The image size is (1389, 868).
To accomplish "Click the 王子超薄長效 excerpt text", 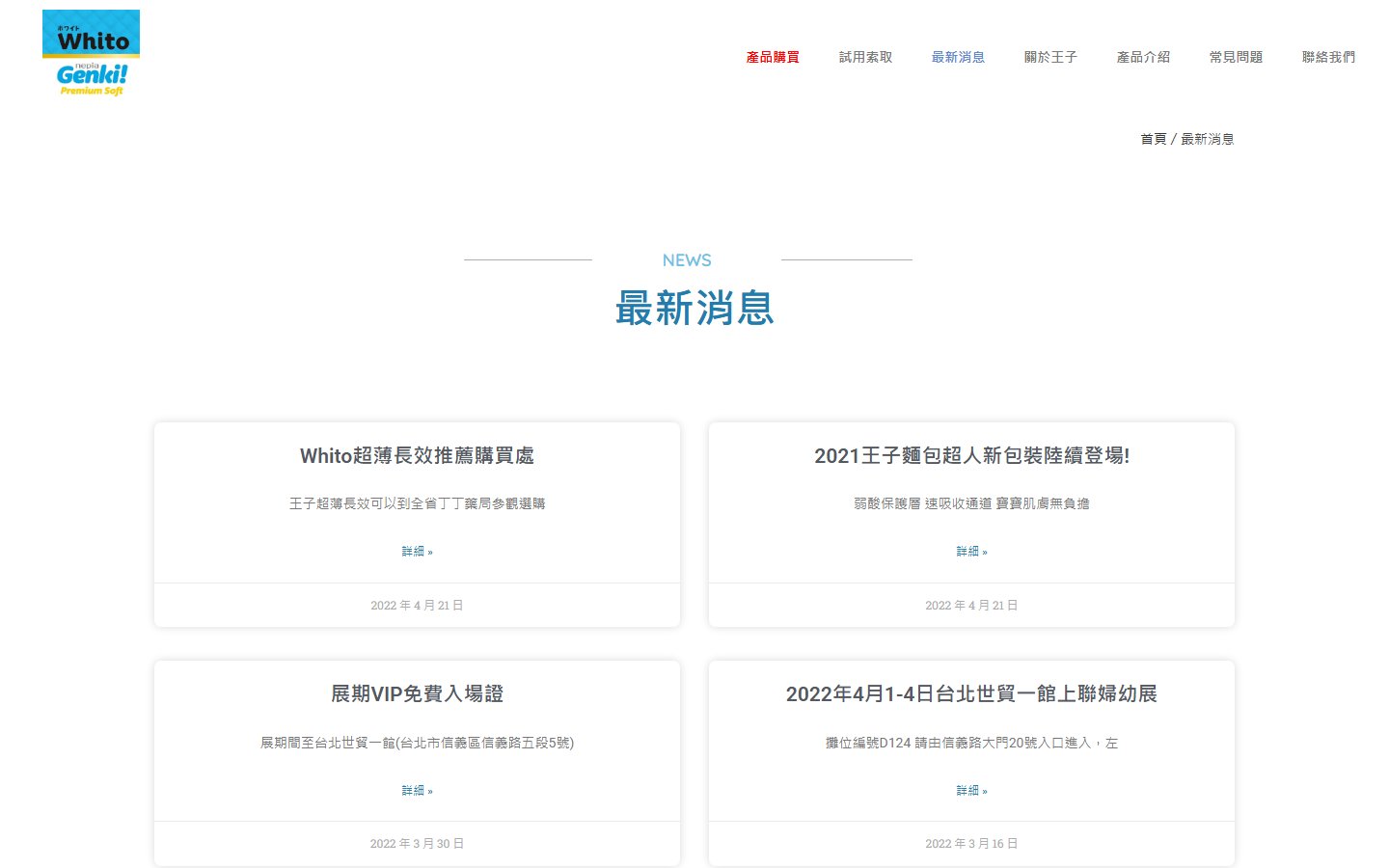I will [x=417, y=503].
